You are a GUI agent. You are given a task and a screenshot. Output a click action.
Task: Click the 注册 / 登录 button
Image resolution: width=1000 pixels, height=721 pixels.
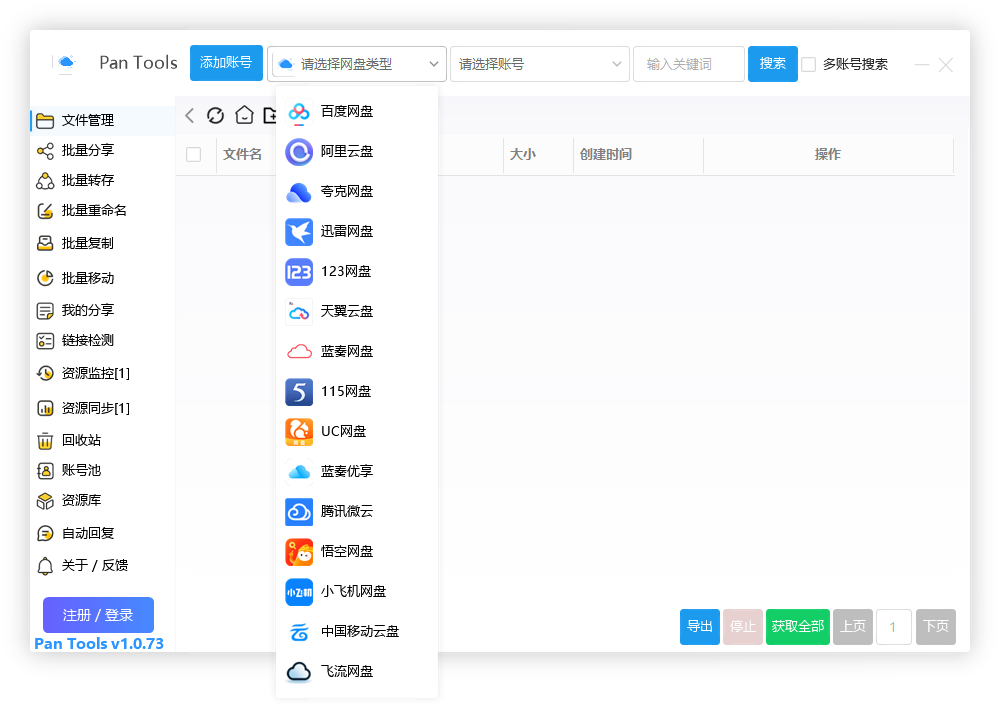coord(98,614)
